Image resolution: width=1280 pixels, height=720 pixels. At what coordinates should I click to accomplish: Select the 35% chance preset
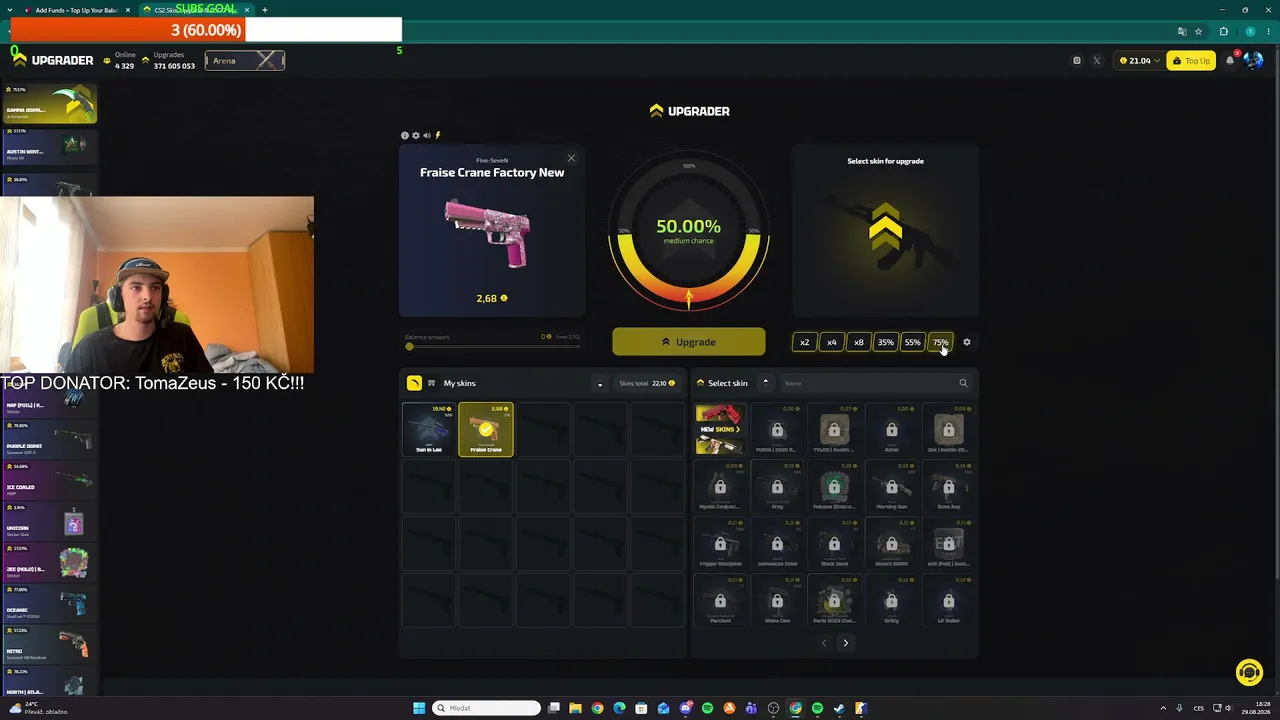885,342
